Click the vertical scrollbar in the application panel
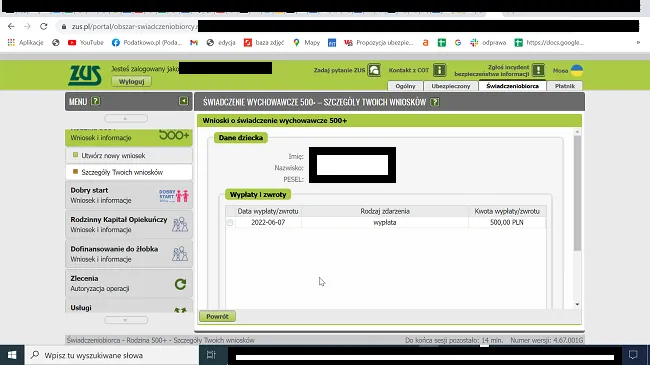The width and height of the screenshot is (650, 365). (577, 193)
